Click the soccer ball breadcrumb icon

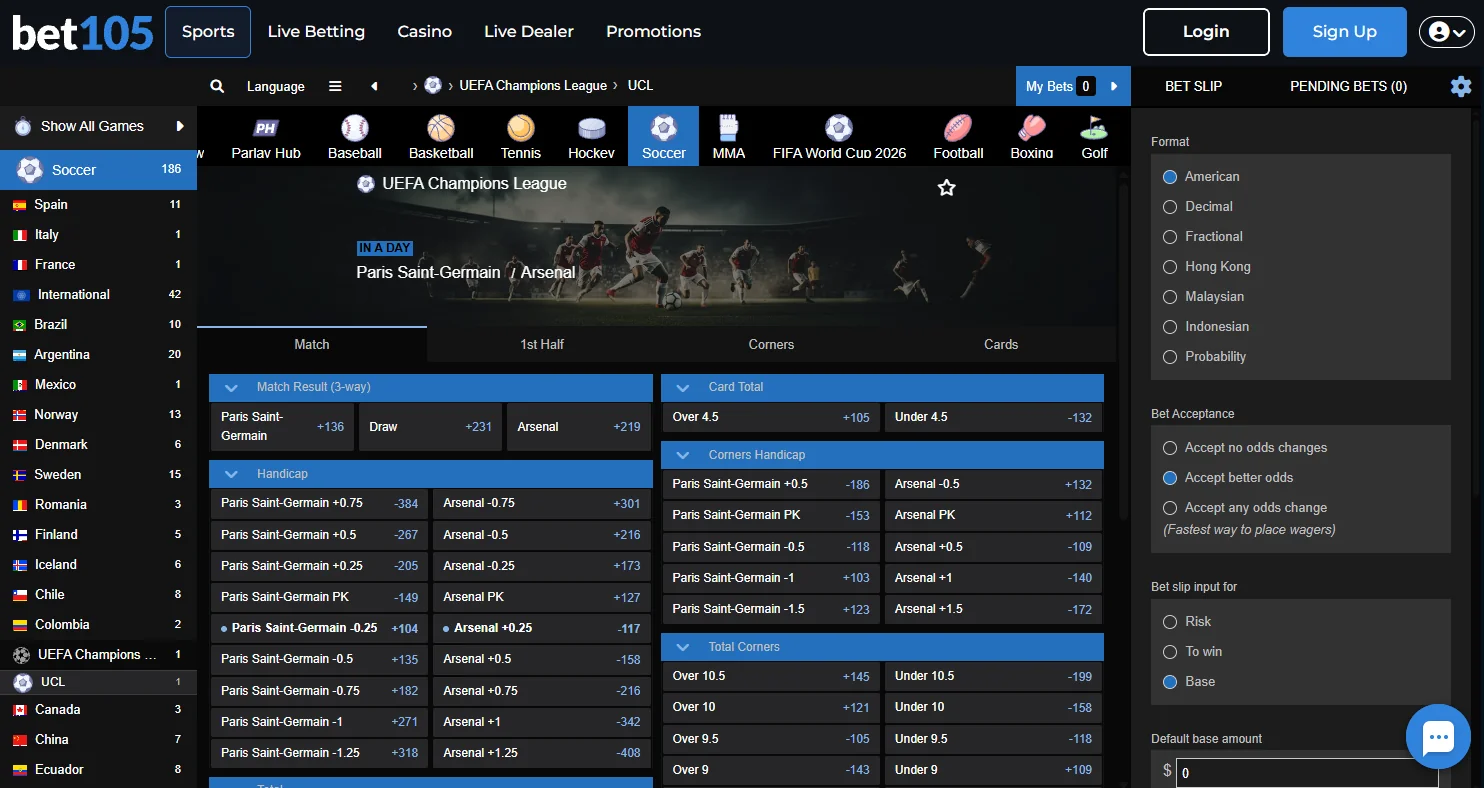(x=433, y=85)
